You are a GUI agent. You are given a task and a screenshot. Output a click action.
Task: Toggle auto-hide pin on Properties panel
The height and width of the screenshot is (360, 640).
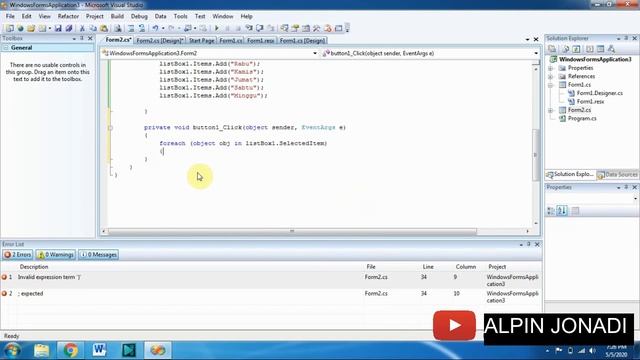pyautogui.click(x=626, y=187)
